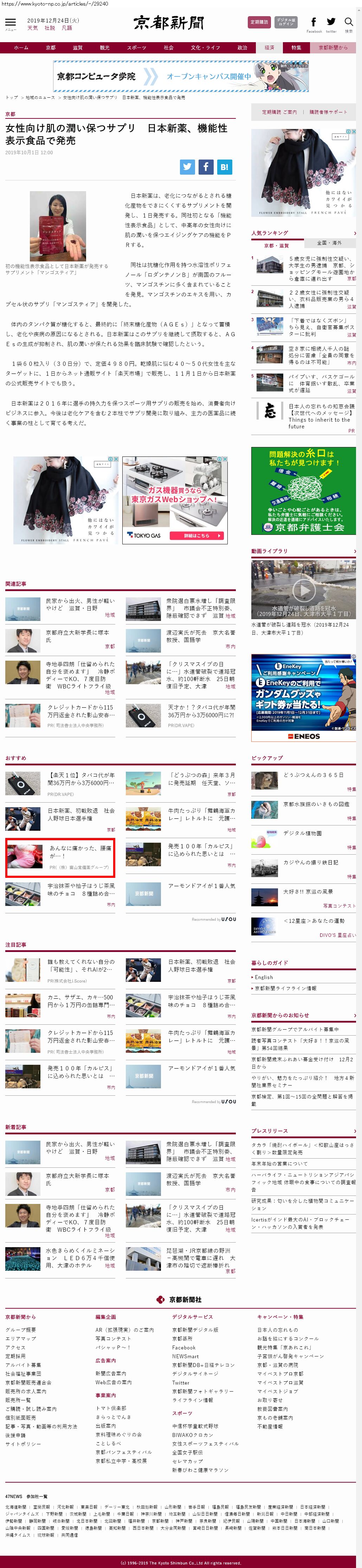This screenshot has height=1568, width=362.
Task: Share article with Facebook share button
Action: click(206, 167)
